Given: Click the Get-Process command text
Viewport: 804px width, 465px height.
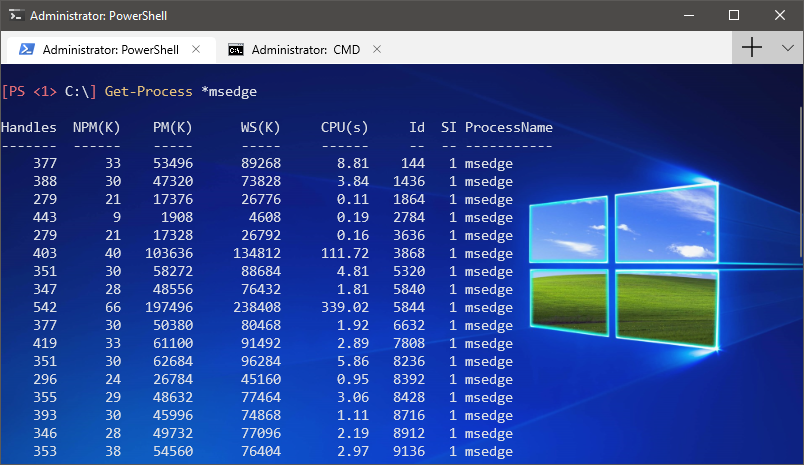Looking at the screenshot, I should click(149, 92).
